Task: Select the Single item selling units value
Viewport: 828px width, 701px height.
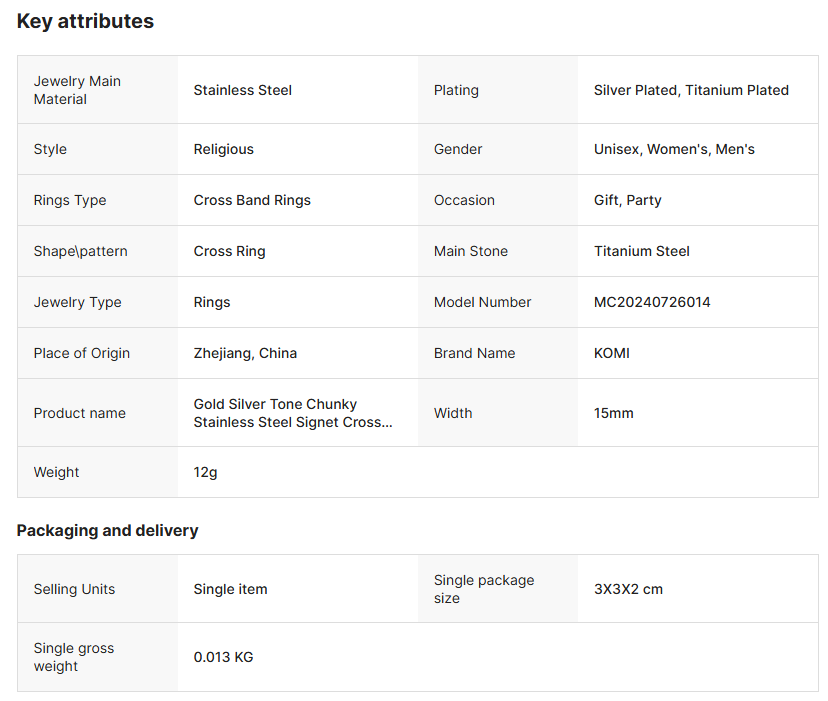Action: tap(230, 589)
